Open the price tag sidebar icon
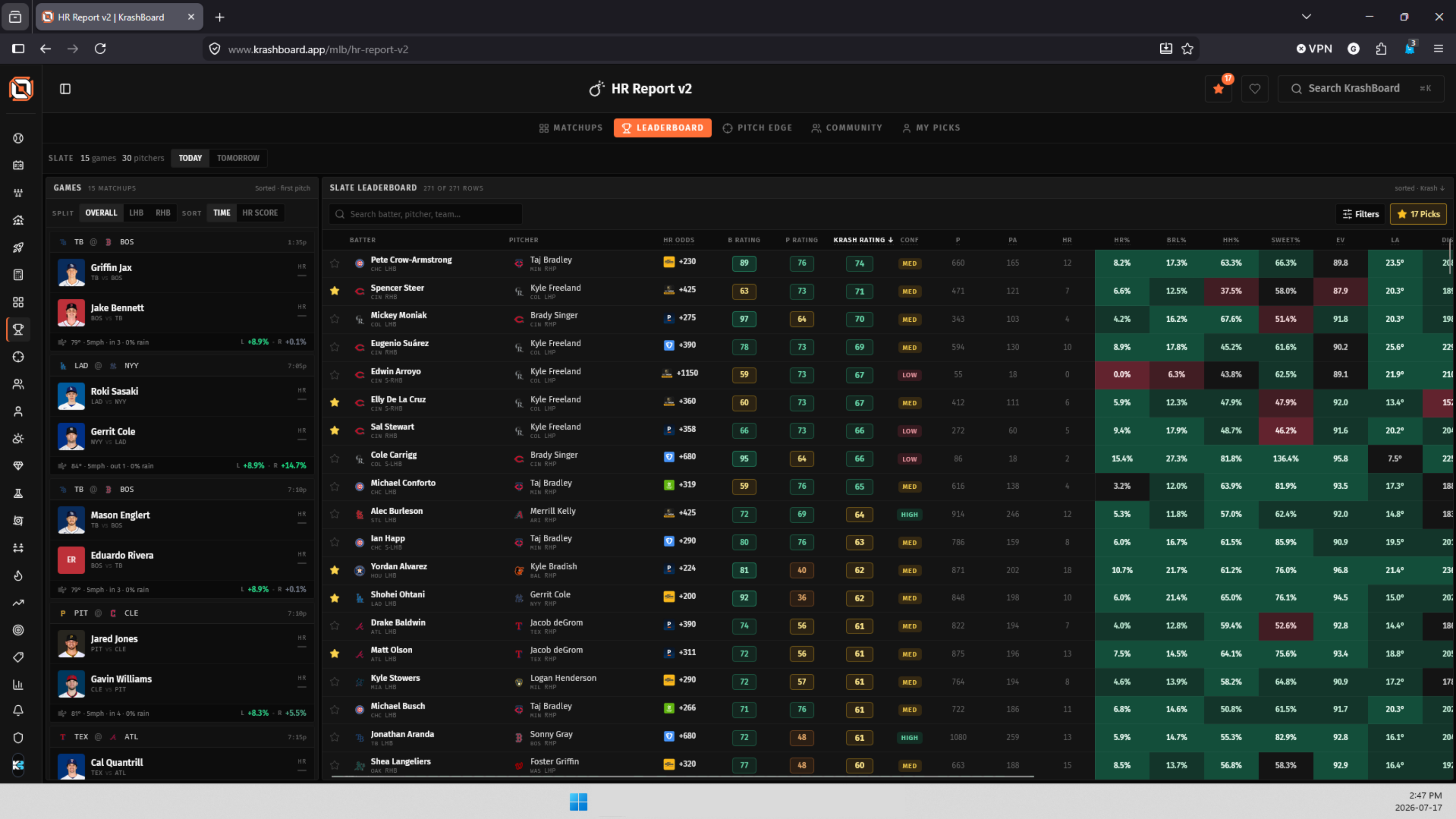 pos(18,657)
